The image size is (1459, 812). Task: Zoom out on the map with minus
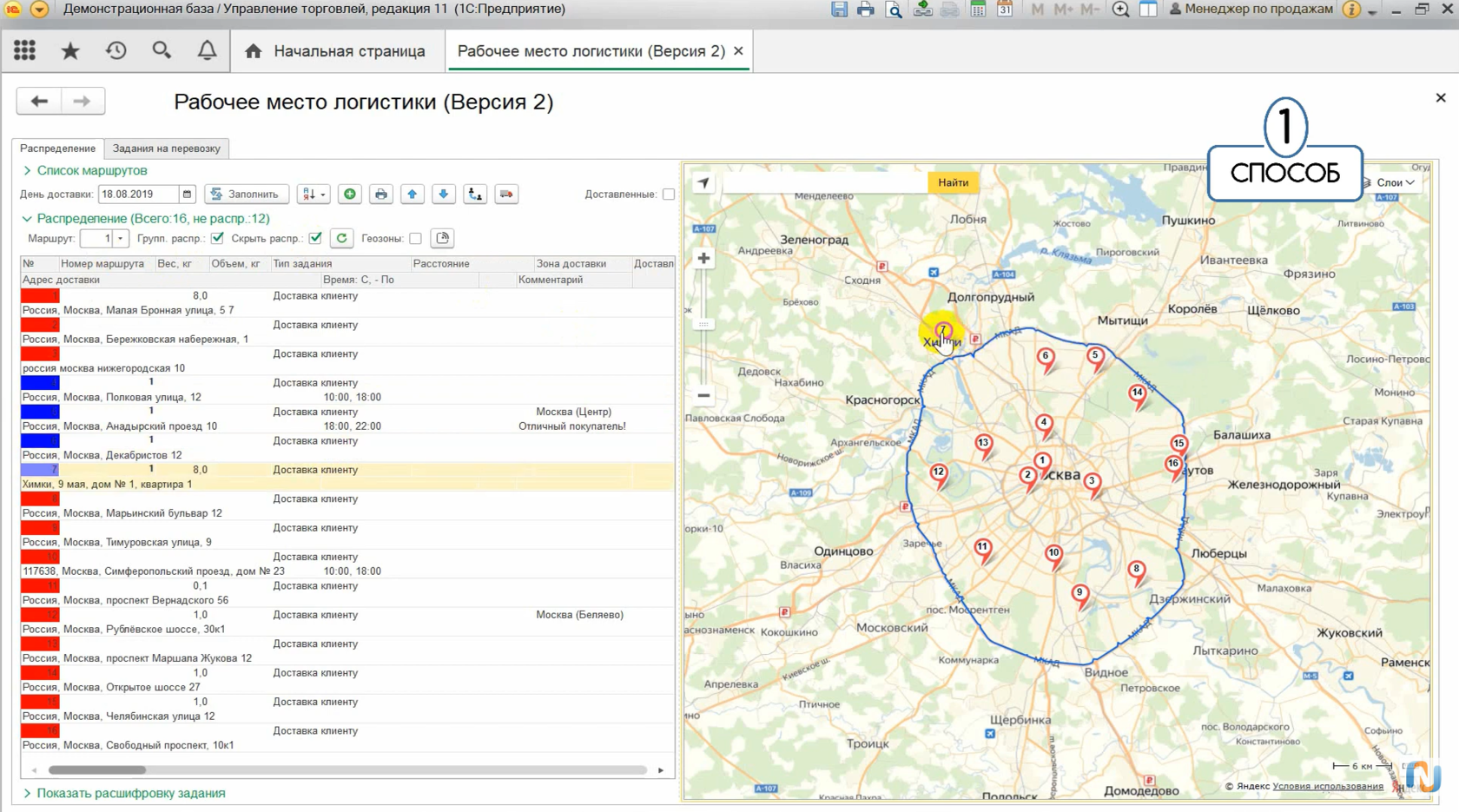tap(703, 395)
